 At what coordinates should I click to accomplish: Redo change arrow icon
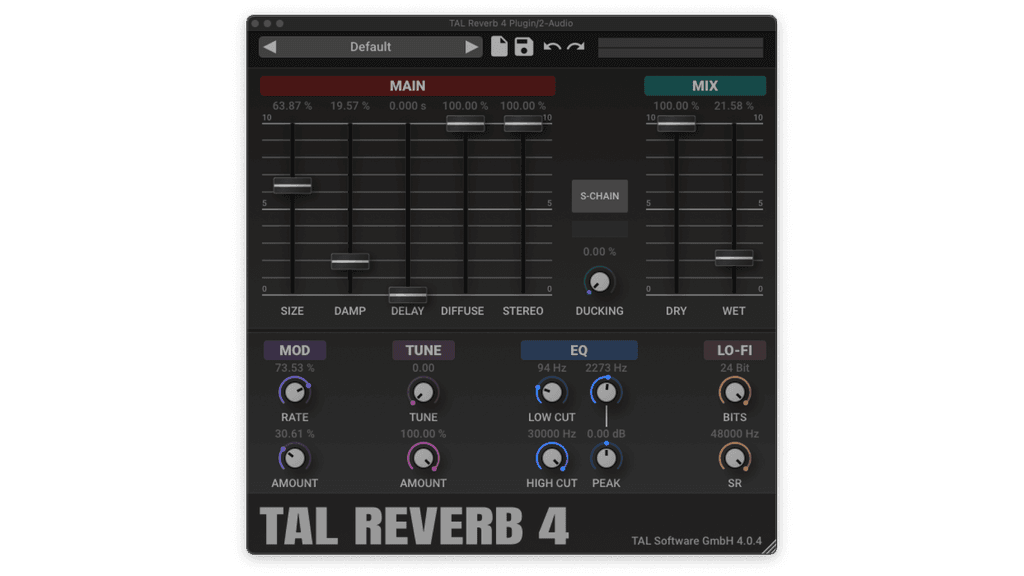[x=576, y=47]
